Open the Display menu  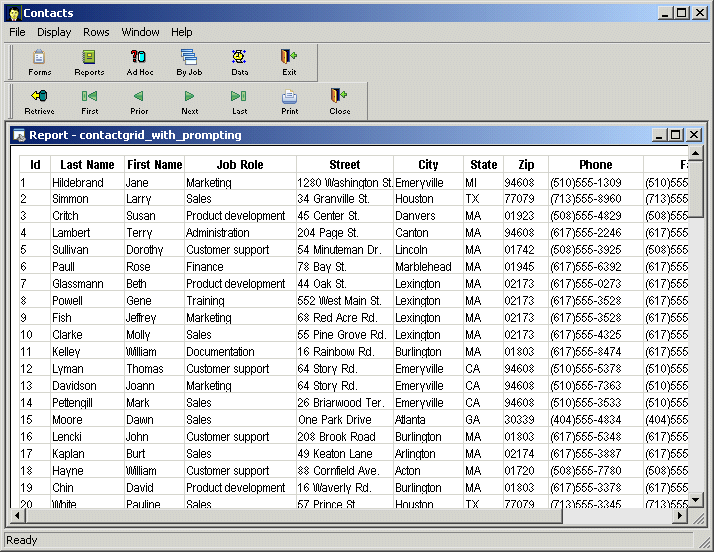click(54, 32)
